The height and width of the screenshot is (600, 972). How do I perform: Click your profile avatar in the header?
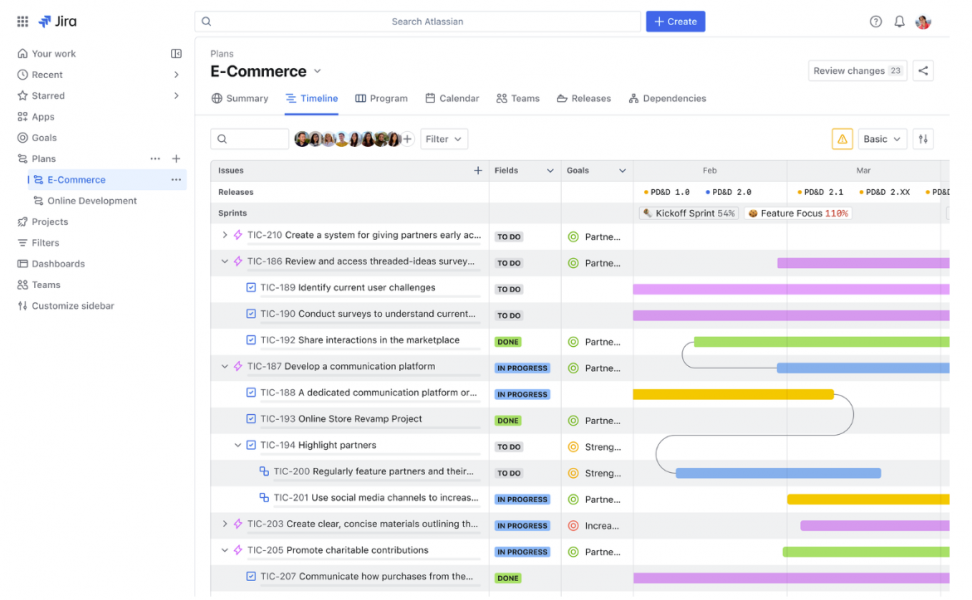[x=923, y=21]
